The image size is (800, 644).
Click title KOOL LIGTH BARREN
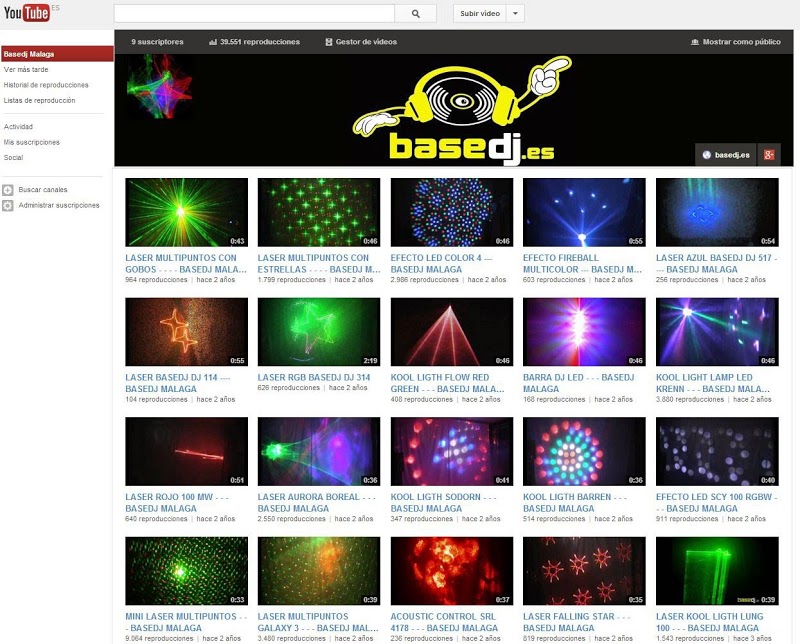pyautogui.click(x=575, y=502)
